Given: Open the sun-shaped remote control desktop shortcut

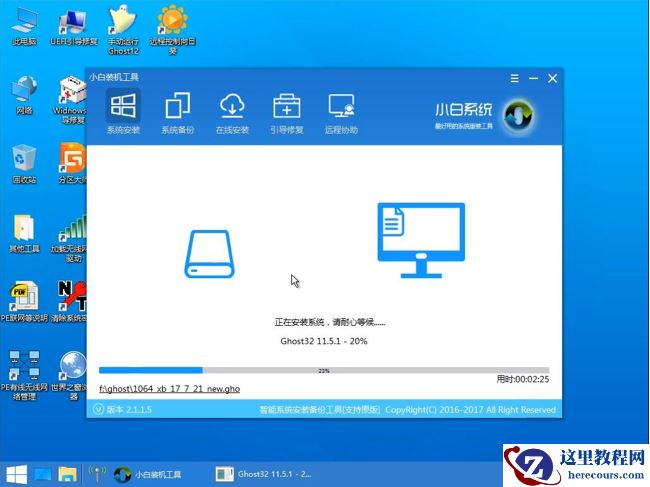Looking at the screenshot, I should (172, 30).
